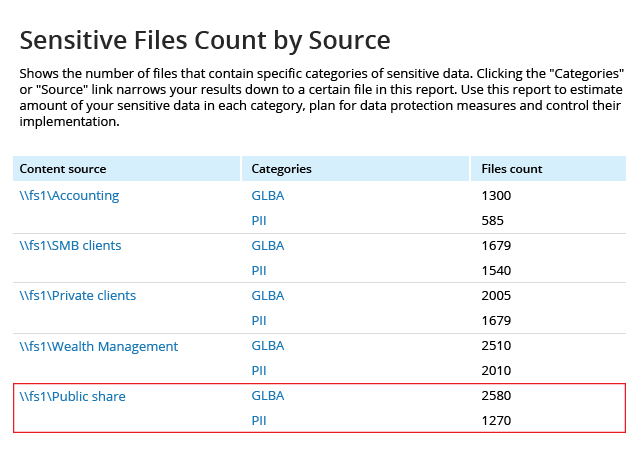Click the Categories column header
640x450 pixels.
pos(282,169)
